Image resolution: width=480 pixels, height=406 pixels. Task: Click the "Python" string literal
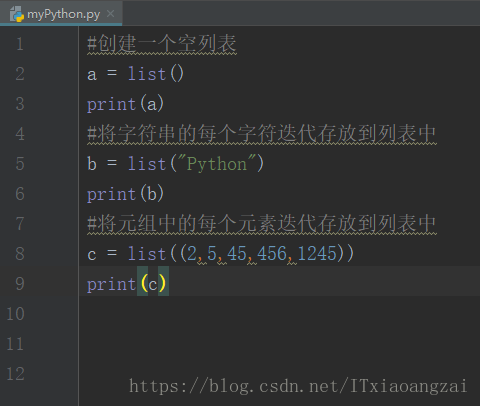coord(217,164)
